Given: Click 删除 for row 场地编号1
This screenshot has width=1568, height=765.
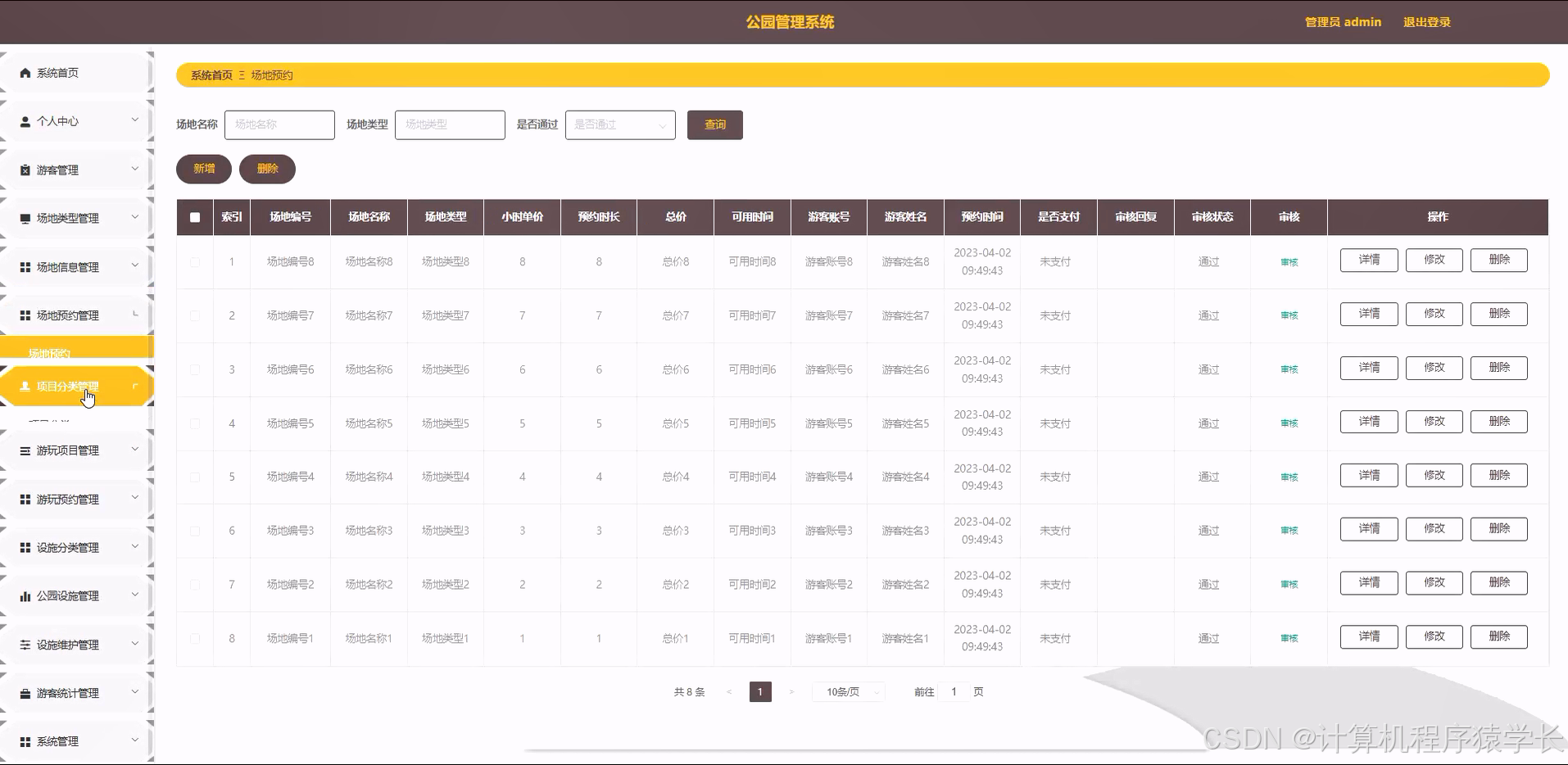Looking at the screenshot, I should pyautogui.click(x=1499, y=636).
